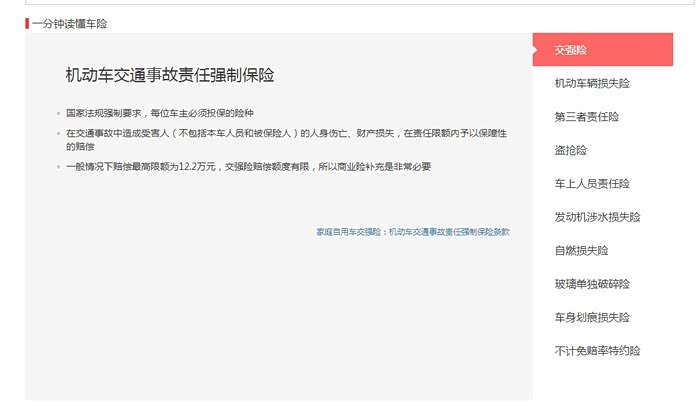This screenshot has height=412, width=700.
Task: Click bullet 国家法规强制要求 text
Action: click(x=160, y=113)
